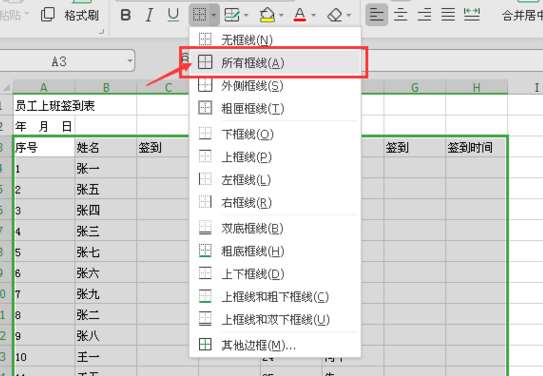Click 合并居中 merge and center button
543x376 pixels.
click(522, 15)
